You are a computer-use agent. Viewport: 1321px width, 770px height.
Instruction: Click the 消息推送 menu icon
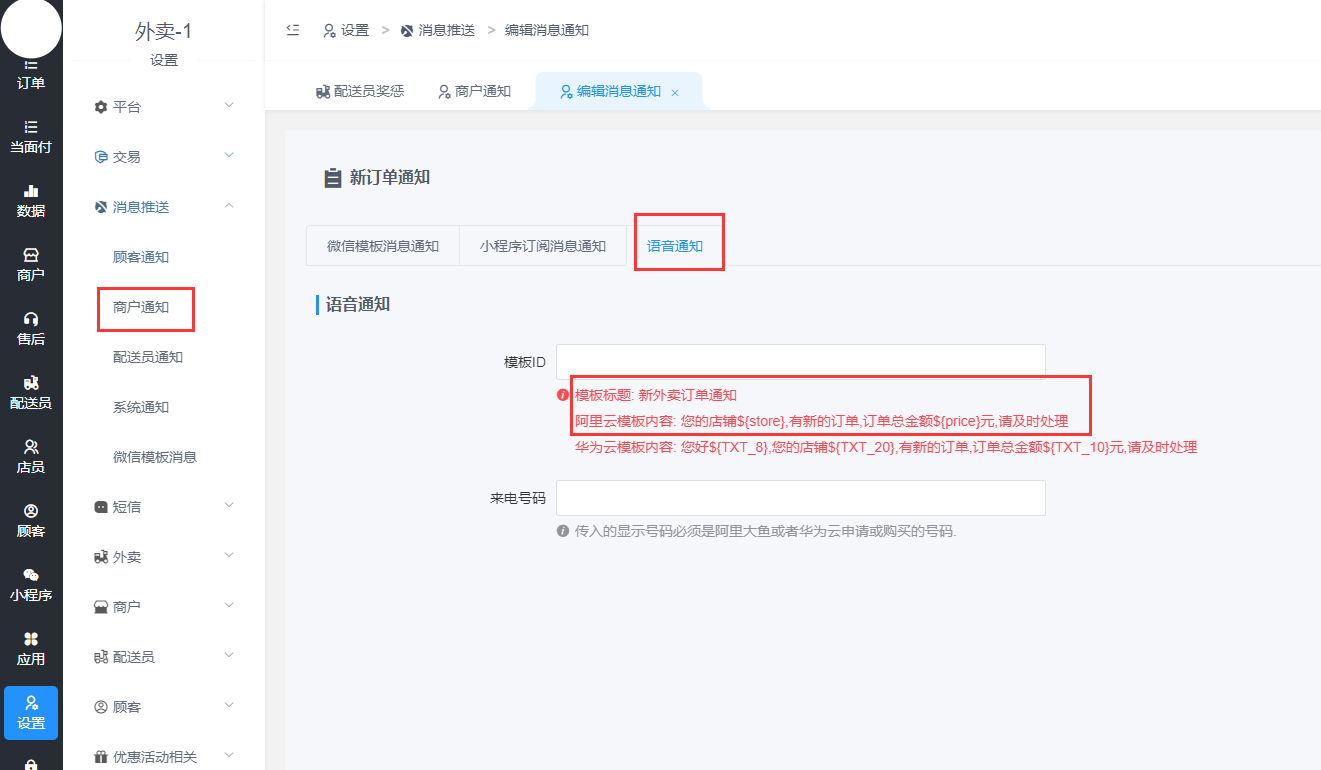coord(100,207)
